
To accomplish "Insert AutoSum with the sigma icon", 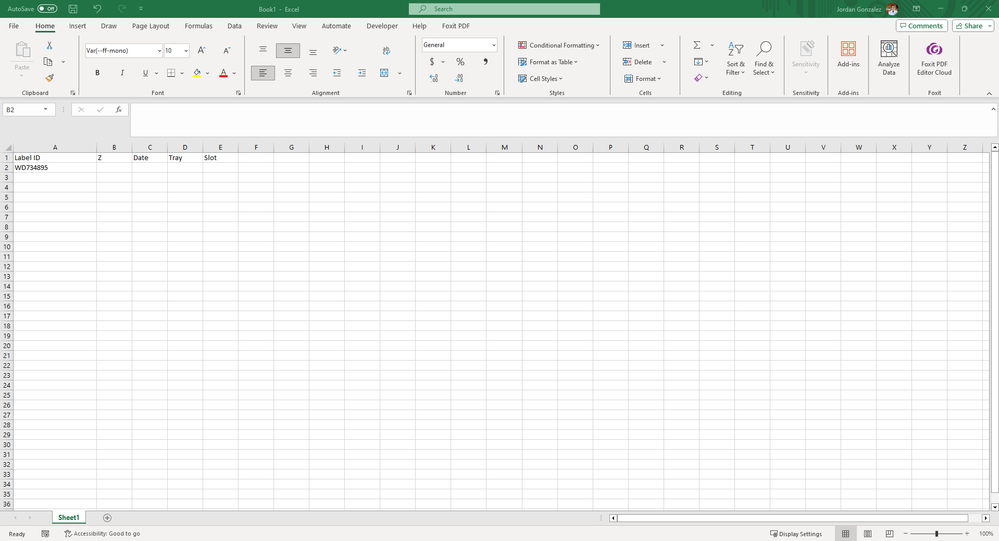I will click(697, 45).
